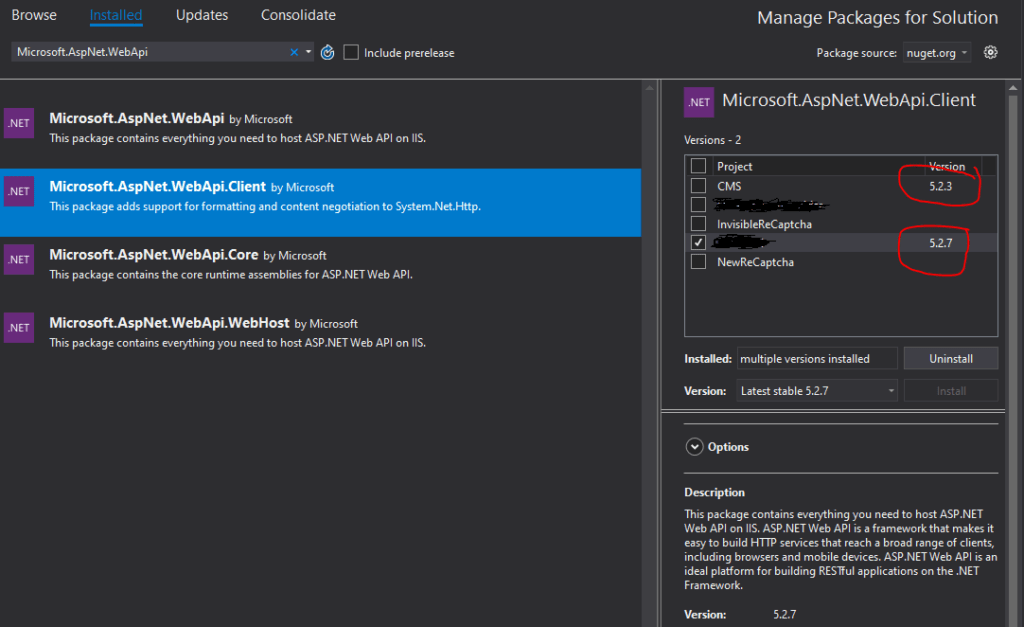Screen dimensions: 1024x627
Task: Clear the search box with the X icon
Action: pos(294,52)
